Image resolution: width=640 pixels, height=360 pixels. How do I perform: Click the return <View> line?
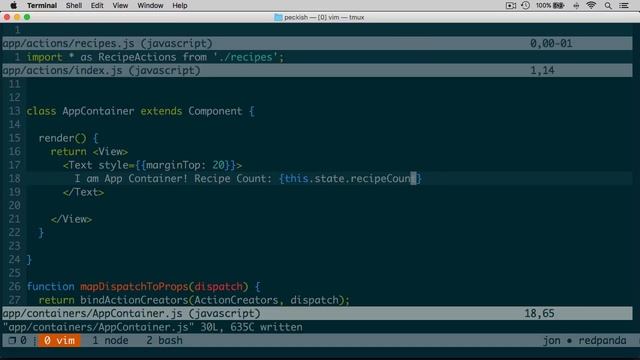click(x=89, y=151)
